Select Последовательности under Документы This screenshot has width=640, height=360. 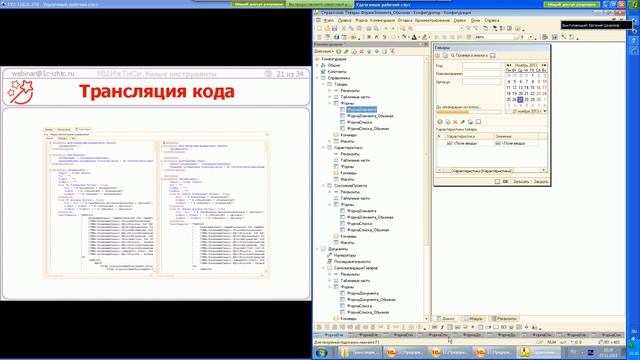(352, 262)
